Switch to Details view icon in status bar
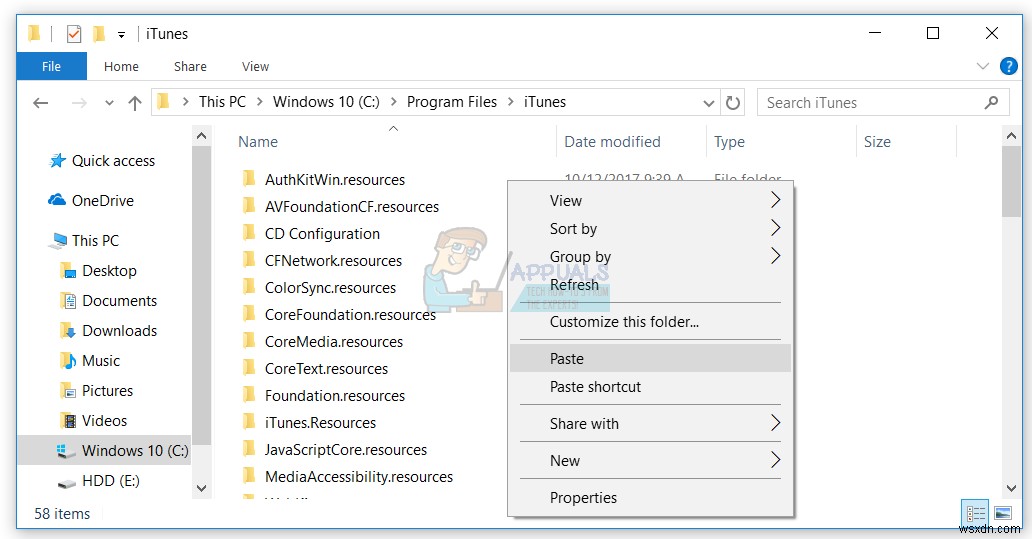 point(975,513)
